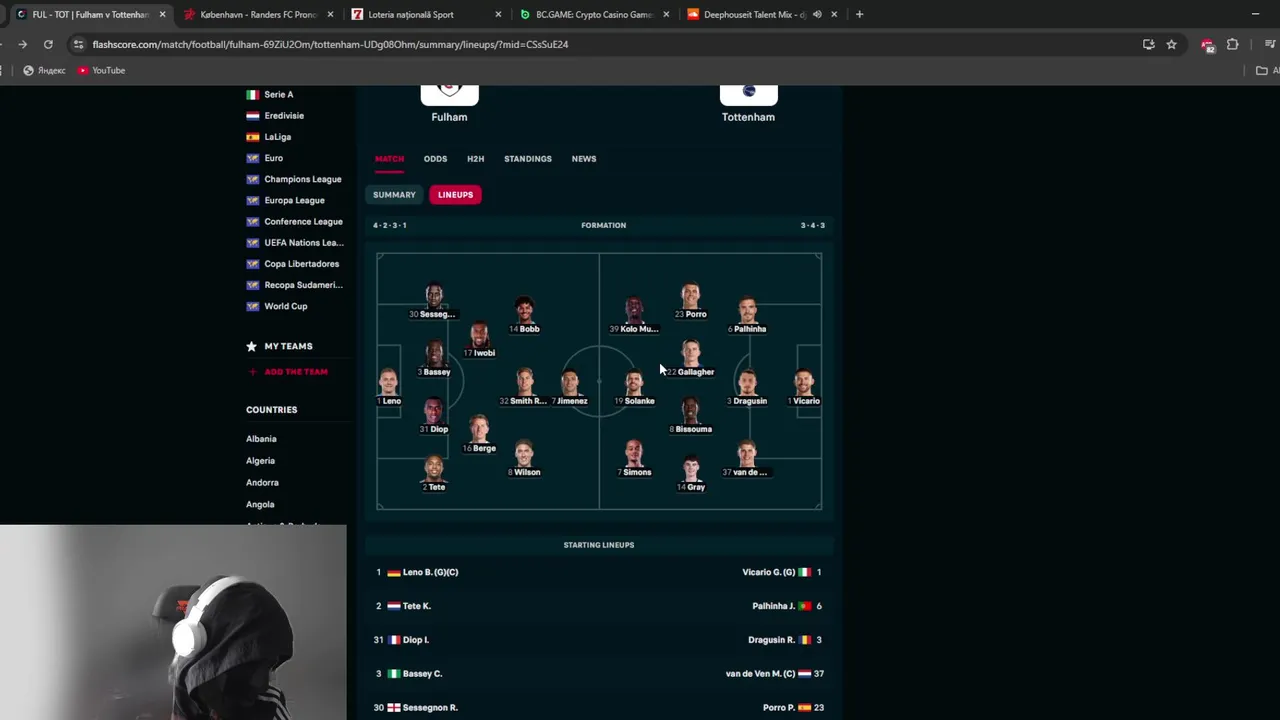Close the FUL - TOT Fulham v Tottenham tab
The height and width of the screenshot is (720, 1280).
(x=163, y=15)
